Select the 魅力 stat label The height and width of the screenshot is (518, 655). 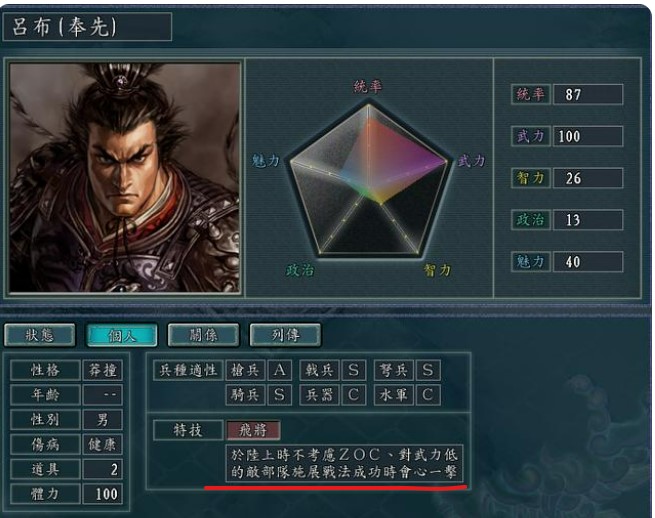coord(531,262)
